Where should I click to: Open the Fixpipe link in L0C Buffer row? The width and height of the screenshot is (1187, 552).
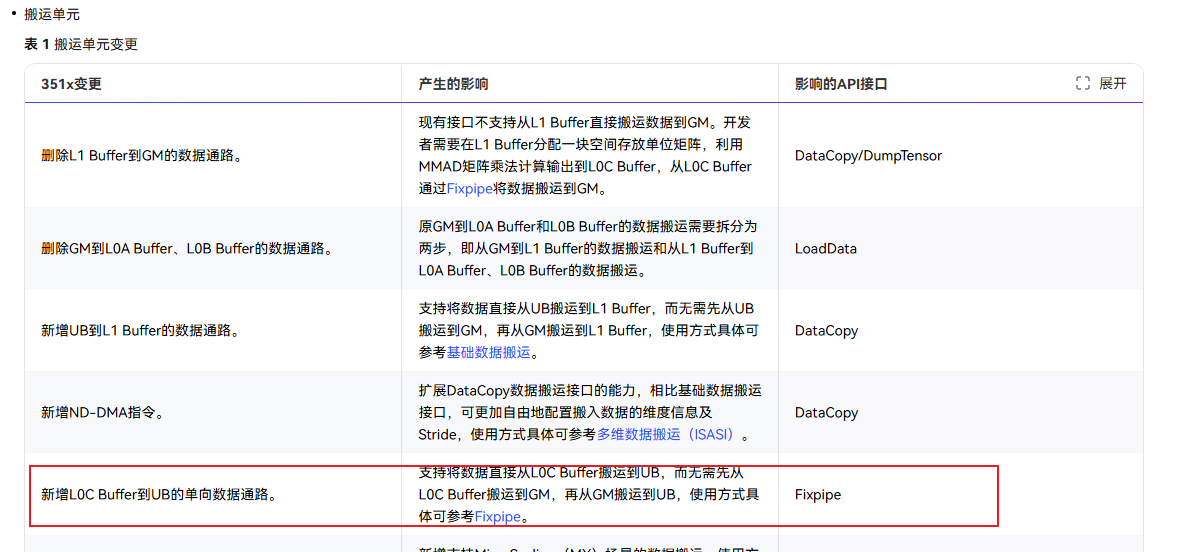(x=497, y=517)
